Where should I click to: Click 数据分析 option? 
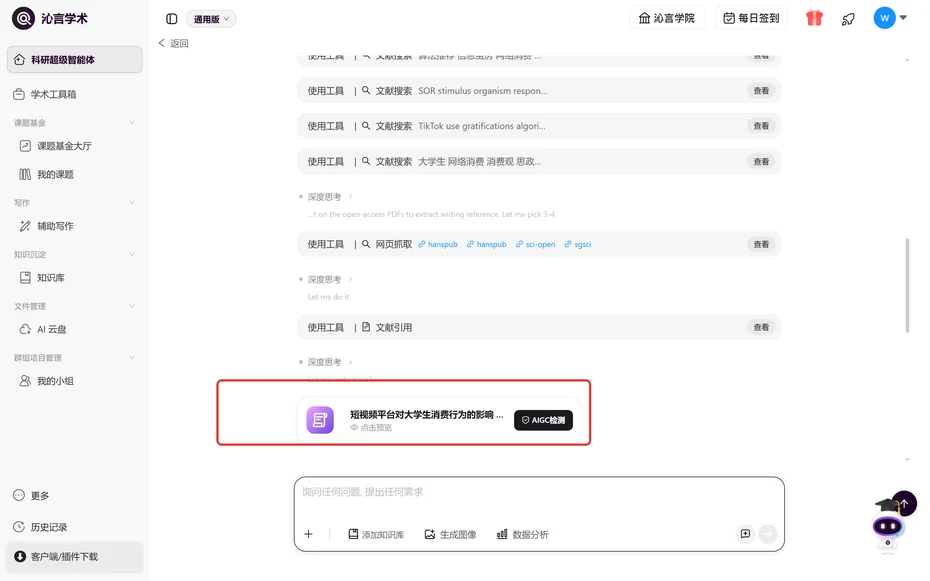[523, 534]
